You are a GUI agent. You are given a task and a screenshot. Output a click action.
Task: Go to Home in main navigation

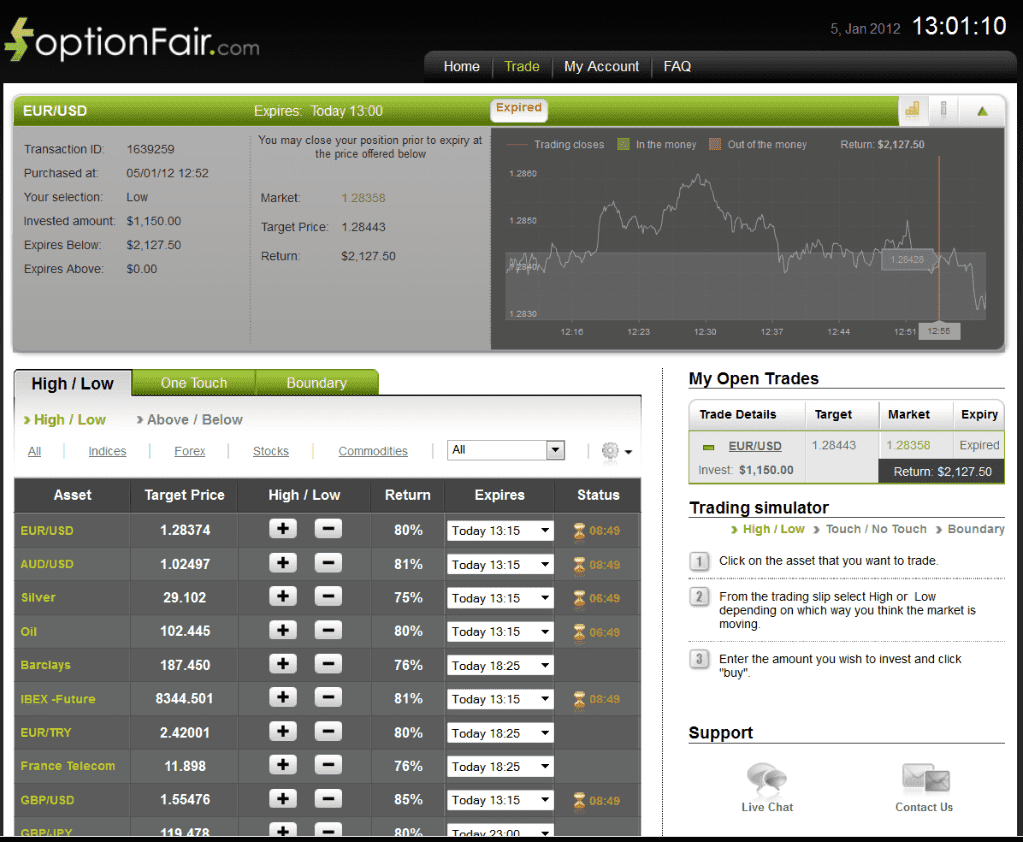click(461, 67)
